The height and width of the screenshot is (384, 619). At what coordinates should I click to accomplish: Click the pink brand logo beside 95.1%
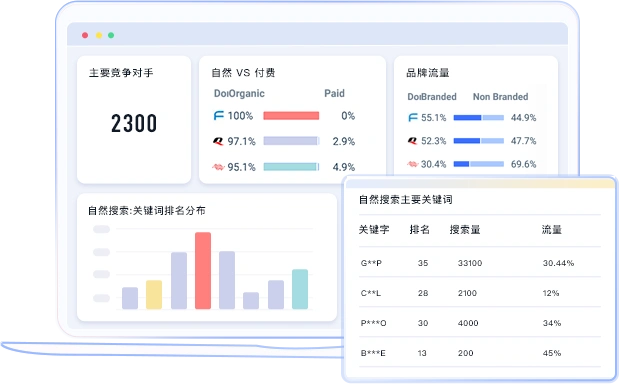click(218, 167)
